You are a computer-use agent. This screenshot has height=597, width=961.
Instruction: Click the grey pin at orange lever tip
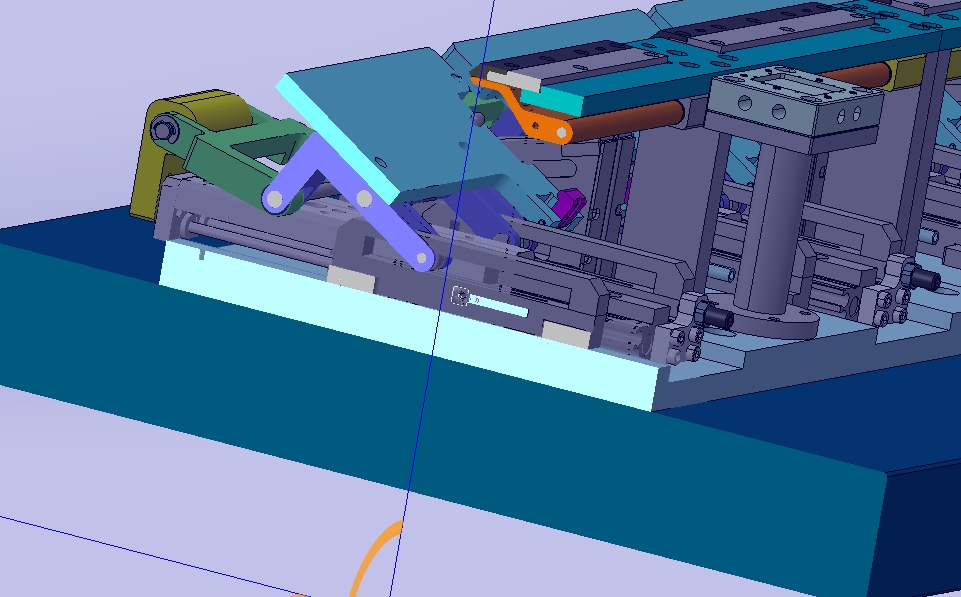click(x=561, y=132)
